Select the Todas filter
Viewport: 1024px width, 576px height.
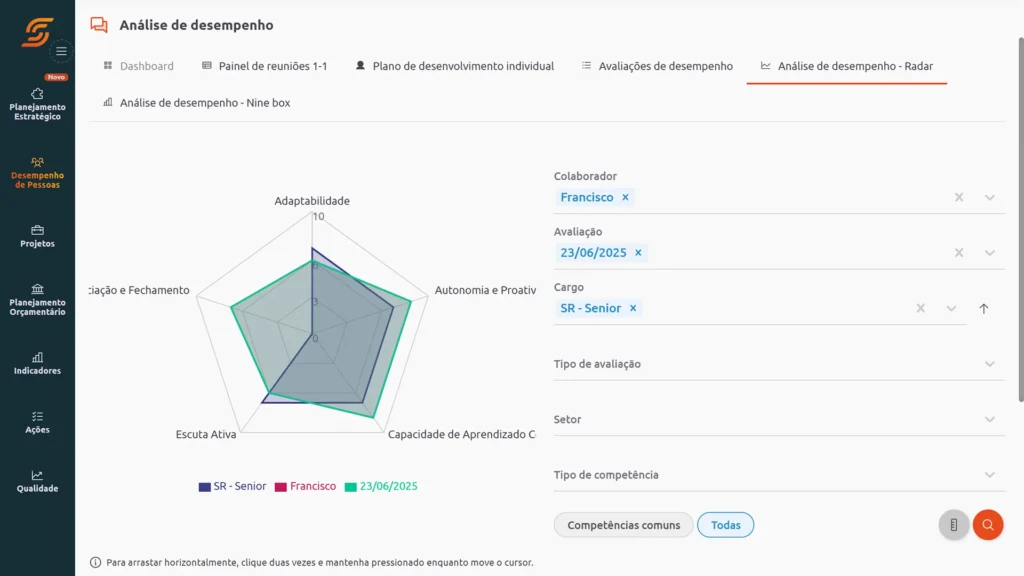coord(726,525)
